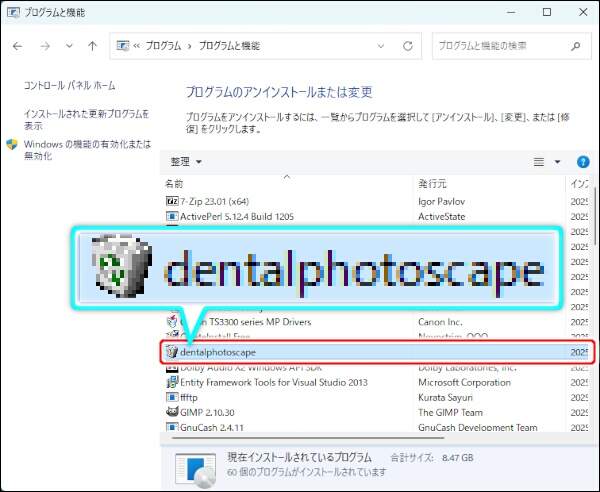Open コントロール パネル ホーム link
Screen dimensions: 600x492
click(69, 87)
